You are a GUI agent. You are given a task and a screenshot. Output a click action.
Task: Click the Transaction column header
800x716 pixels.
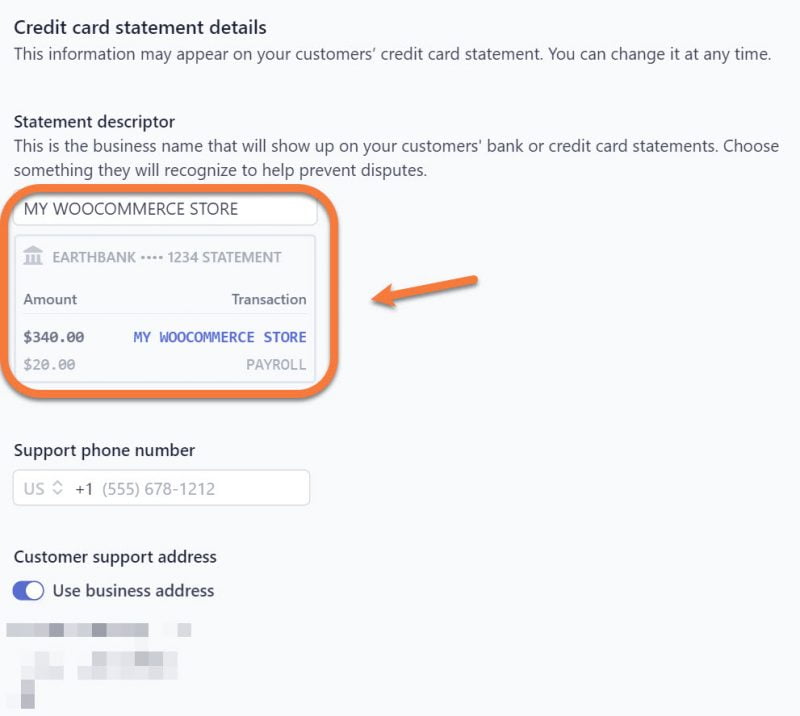[267, 300]
